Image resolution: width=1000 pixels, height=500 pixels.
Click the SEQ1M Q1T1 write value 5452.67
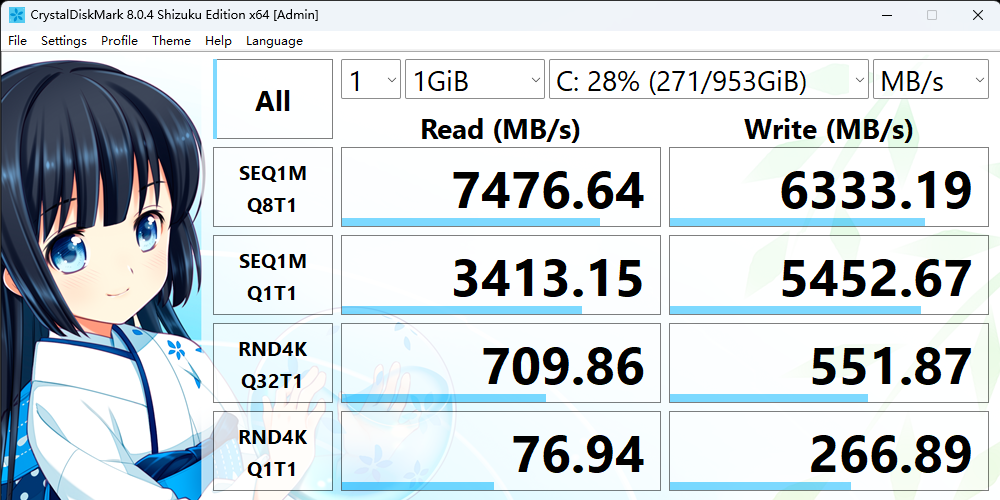click(829, 275)
